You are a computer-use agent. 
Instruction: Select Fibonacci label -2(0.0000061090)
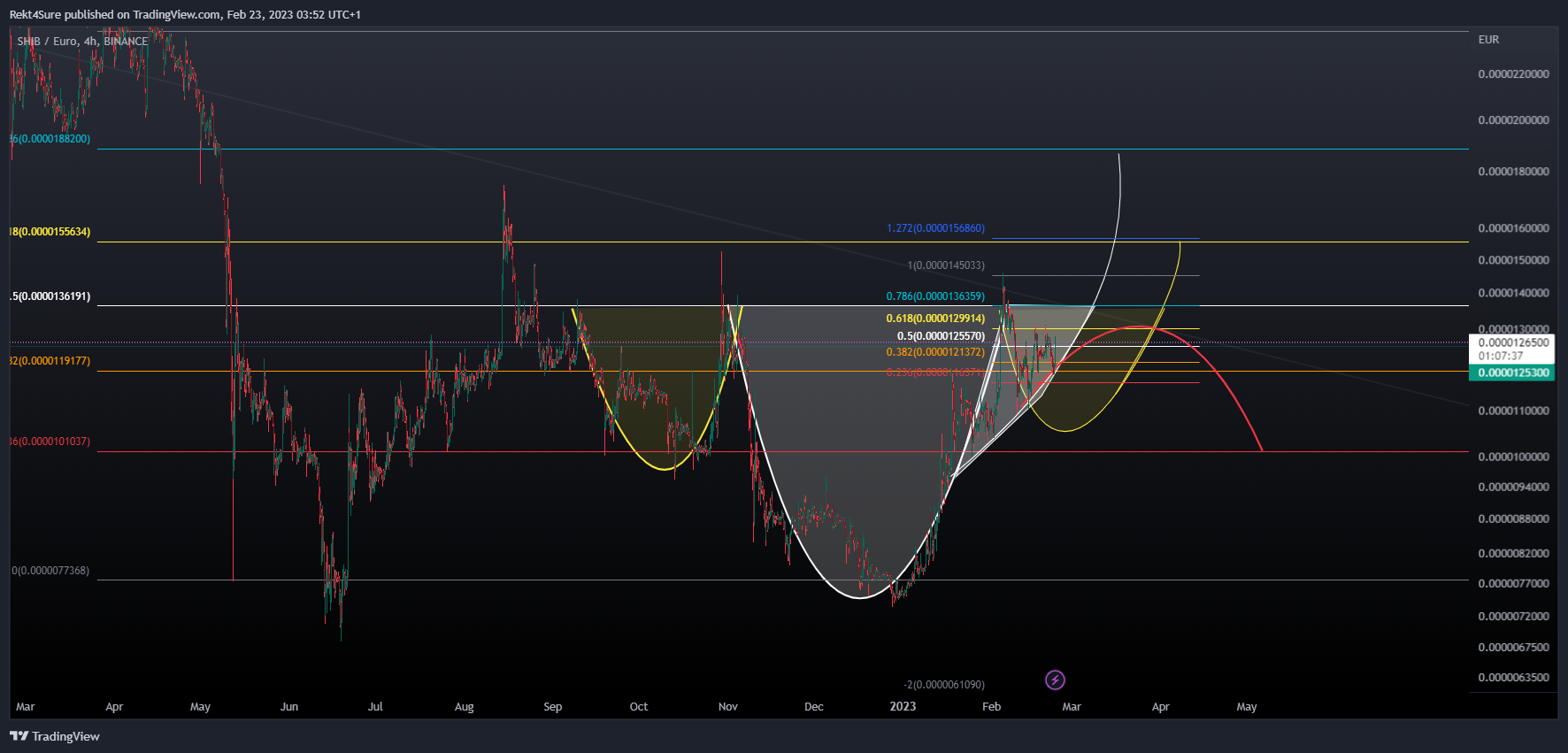click(x=944, y=685)
